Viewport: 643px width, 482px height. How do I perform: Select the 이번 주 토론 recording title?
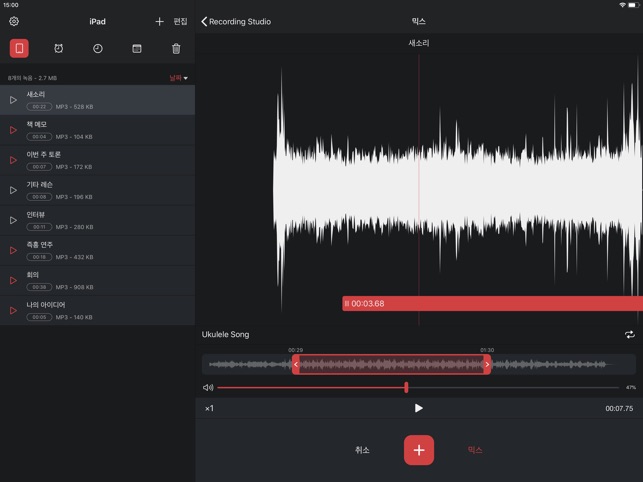pyautogui.click(x=43, y=154)
